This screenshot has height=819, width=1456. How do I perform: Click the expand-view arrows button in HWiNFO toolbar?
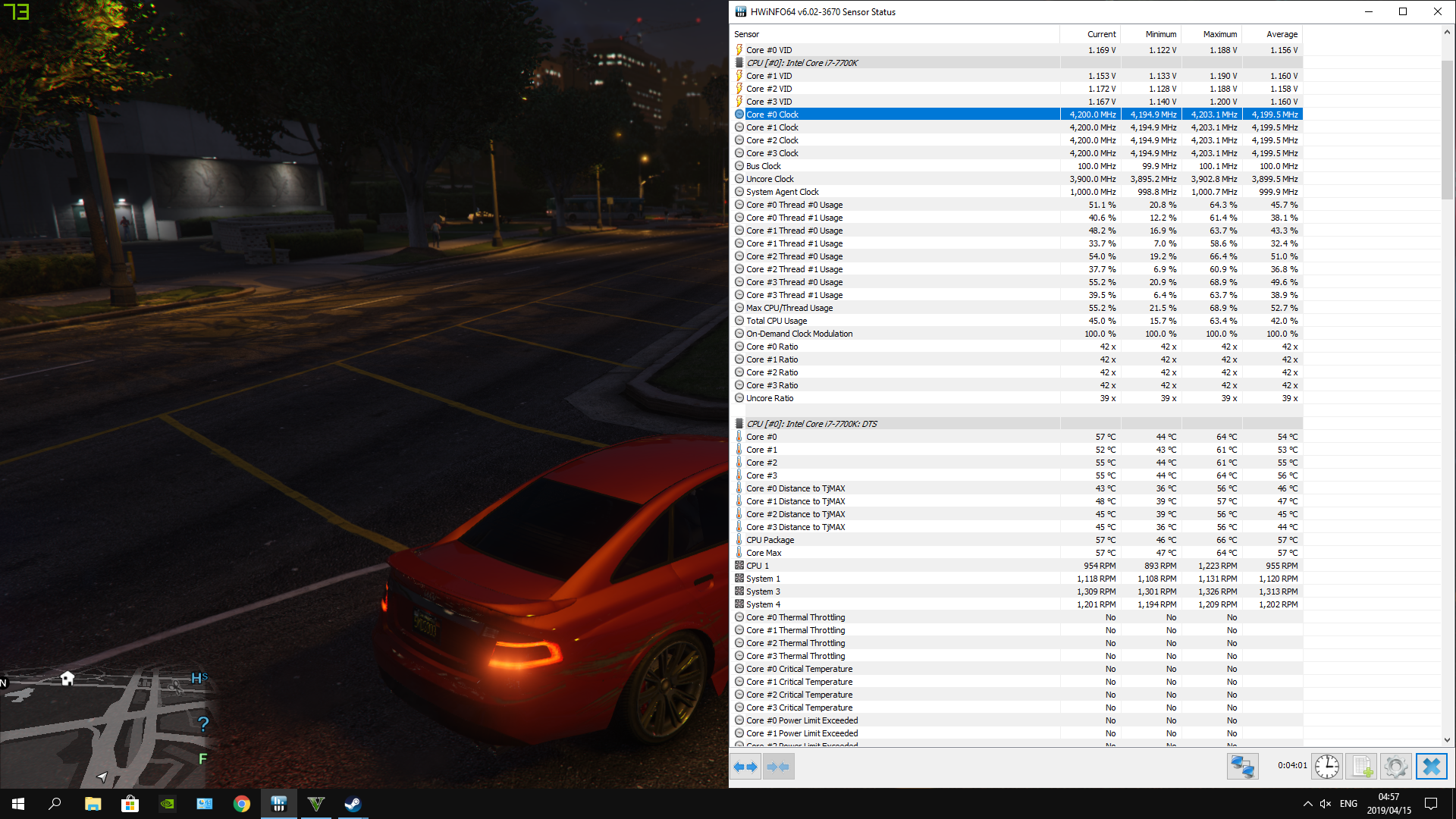(x=745, y=767)
